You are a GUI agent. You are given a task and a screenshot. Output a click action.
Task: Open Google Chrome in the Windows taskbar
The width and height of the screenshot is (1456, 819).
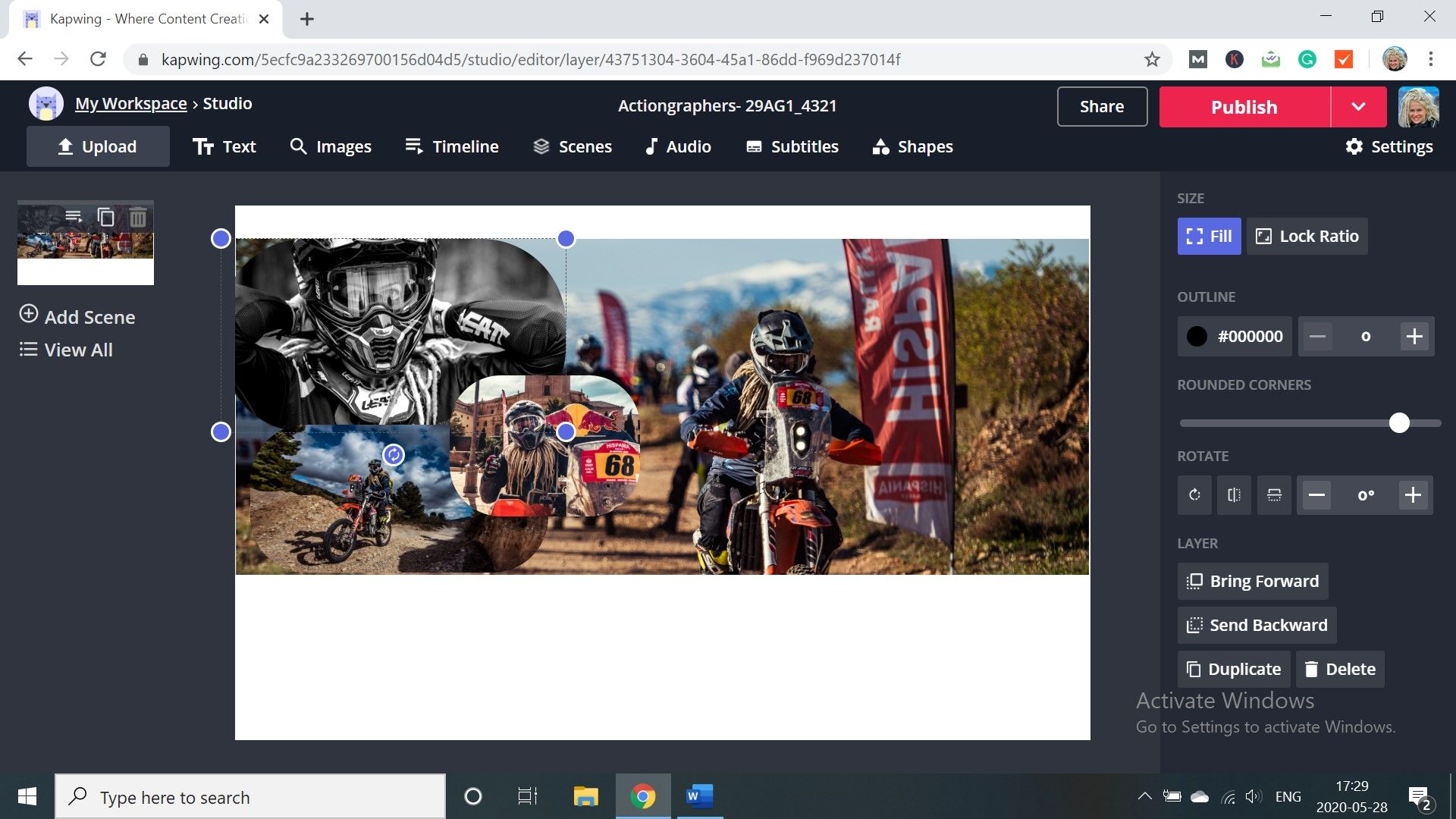642,796
